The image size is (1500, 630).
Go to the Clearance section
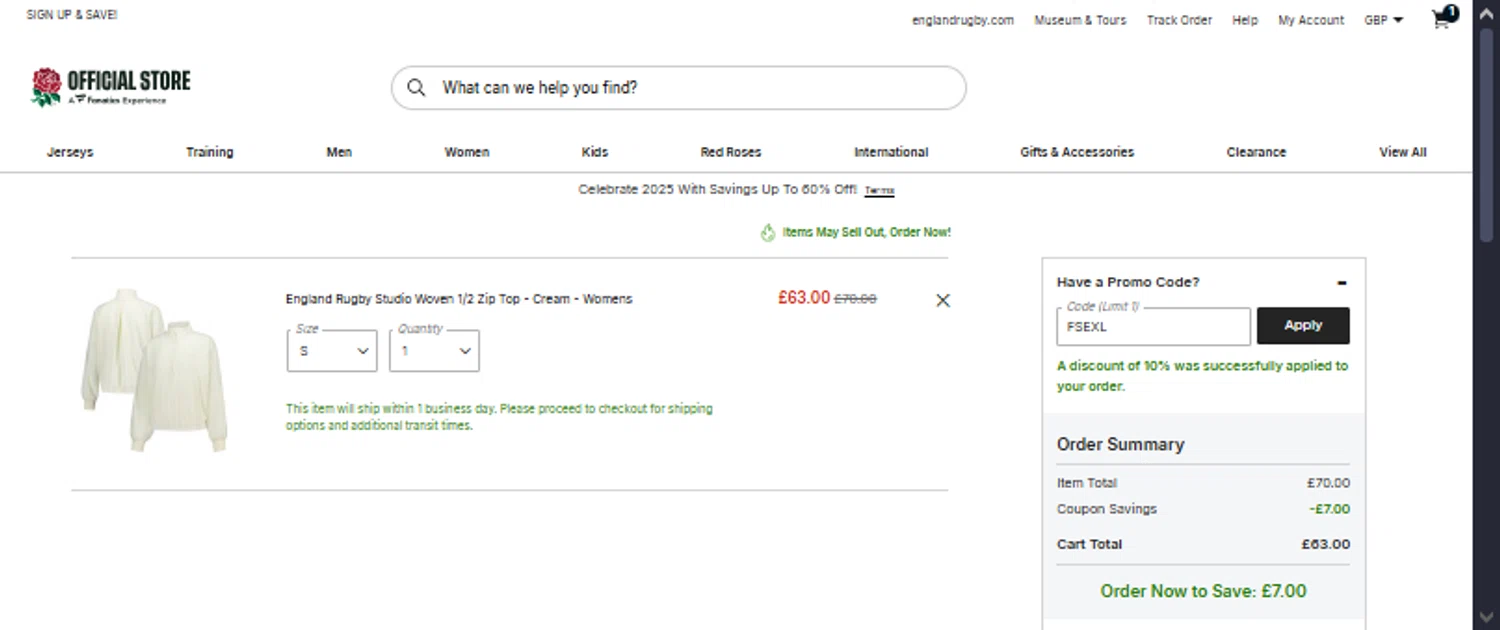click(1256, 152)
